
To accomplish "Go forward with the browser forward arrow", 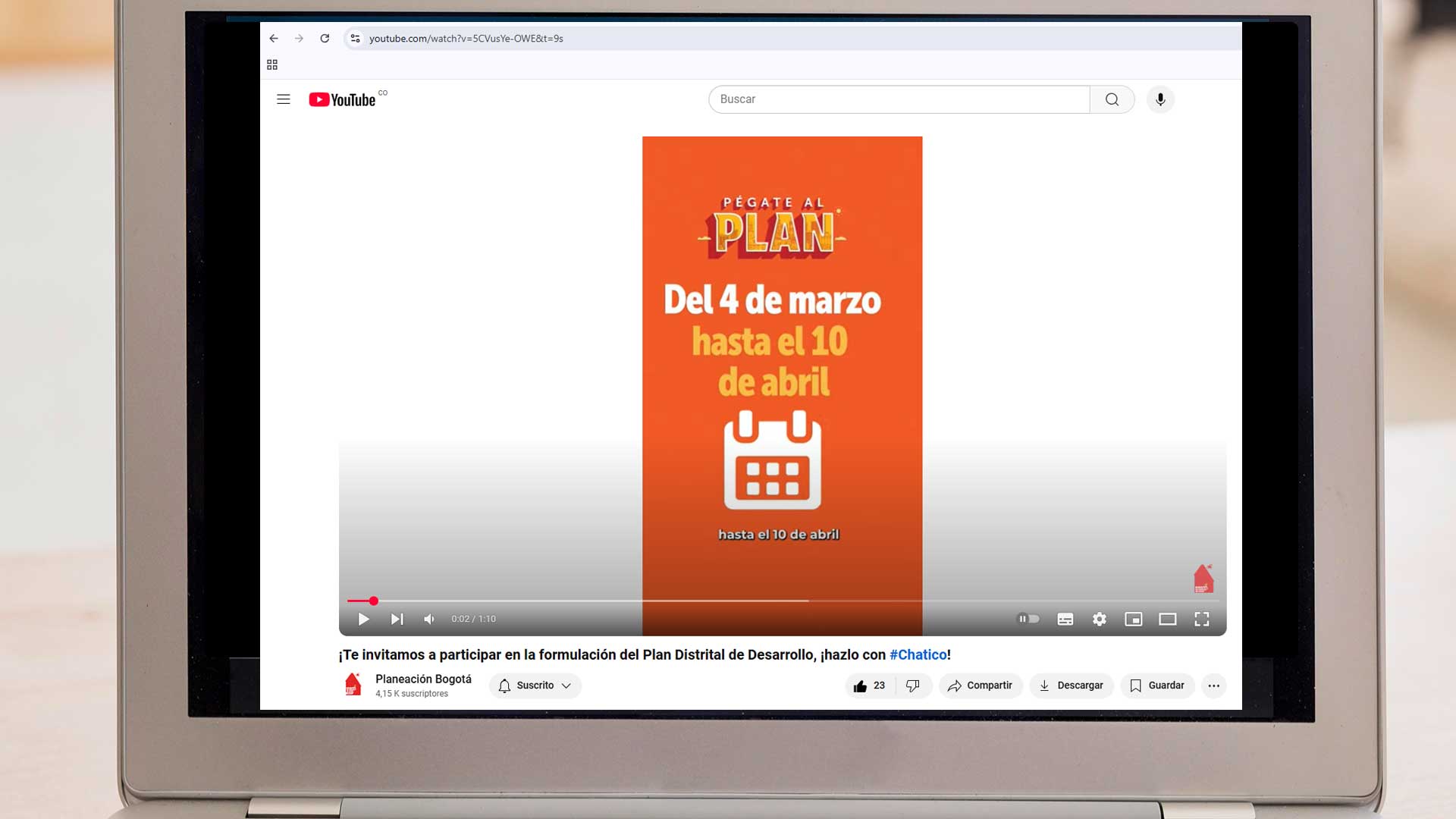I will (299, 39).
